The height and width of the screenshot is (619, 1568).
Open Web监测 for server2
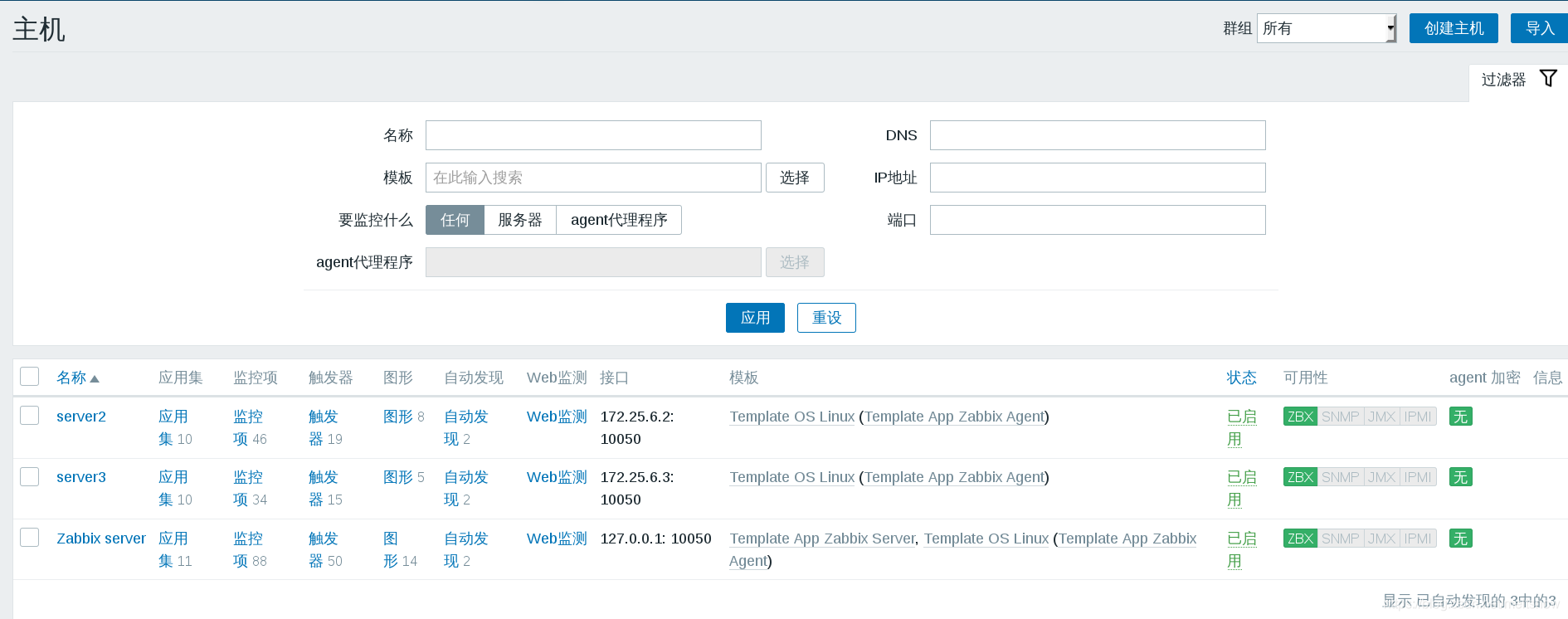(557, 417)
